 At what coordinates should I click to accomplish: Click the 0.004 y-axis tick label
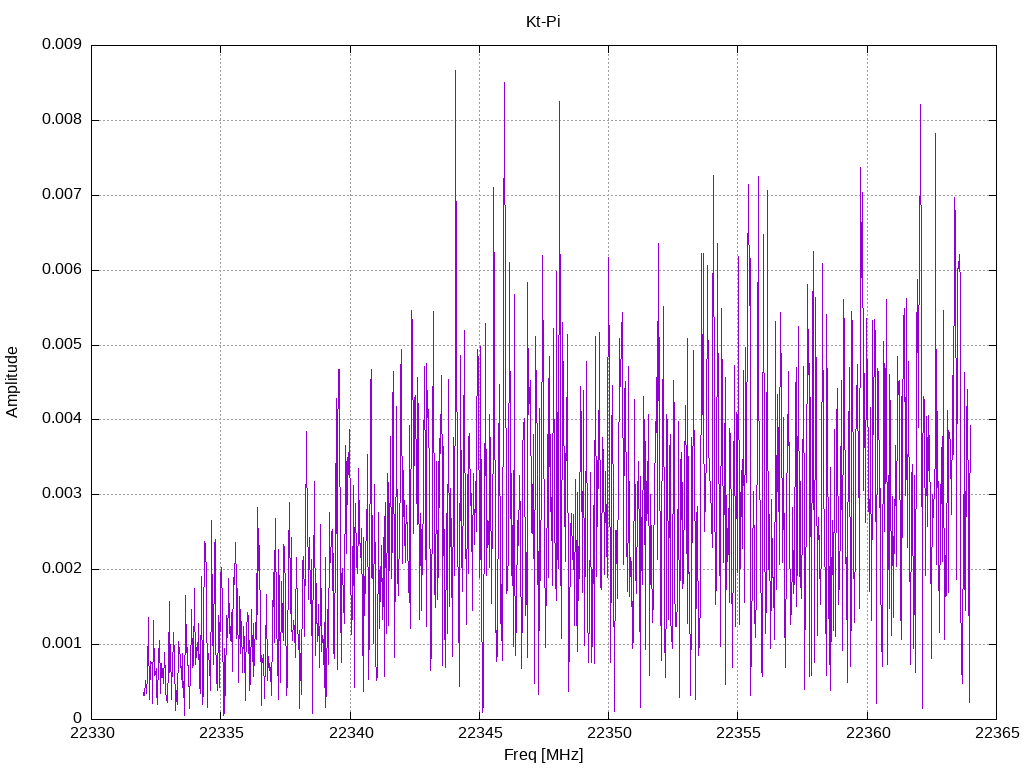pos(62,419)
